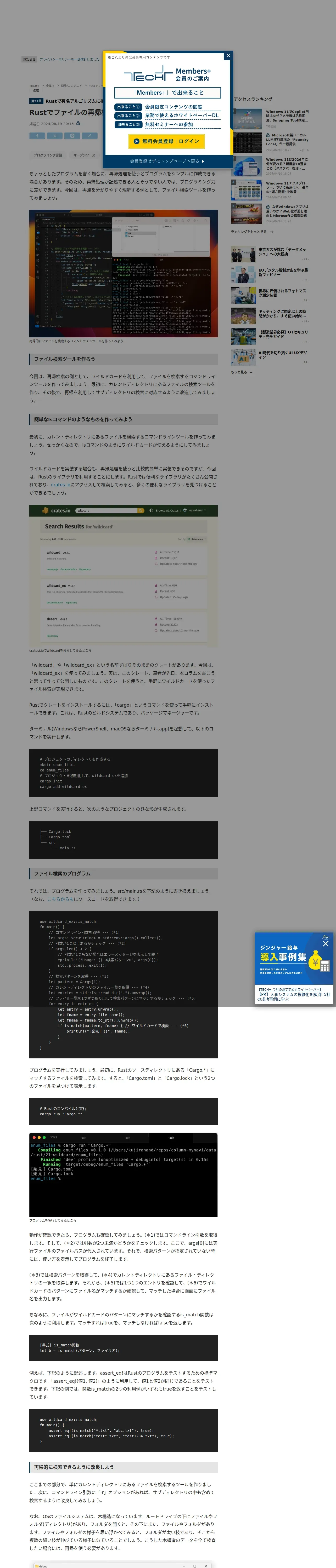Share article via third blue share button
336x1568 pixels.
click(72, 136)
